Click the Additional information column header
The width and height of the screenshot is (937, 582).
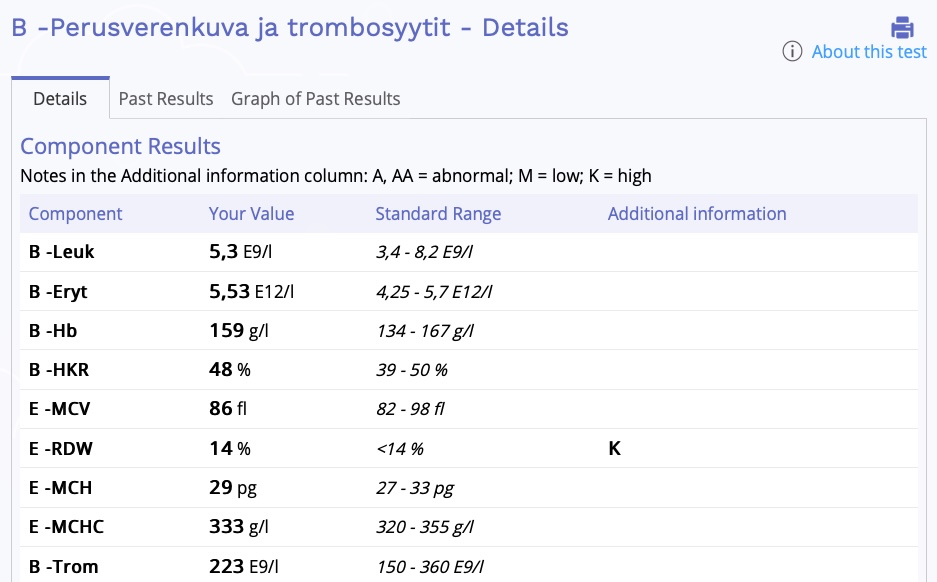click(697, 214)
